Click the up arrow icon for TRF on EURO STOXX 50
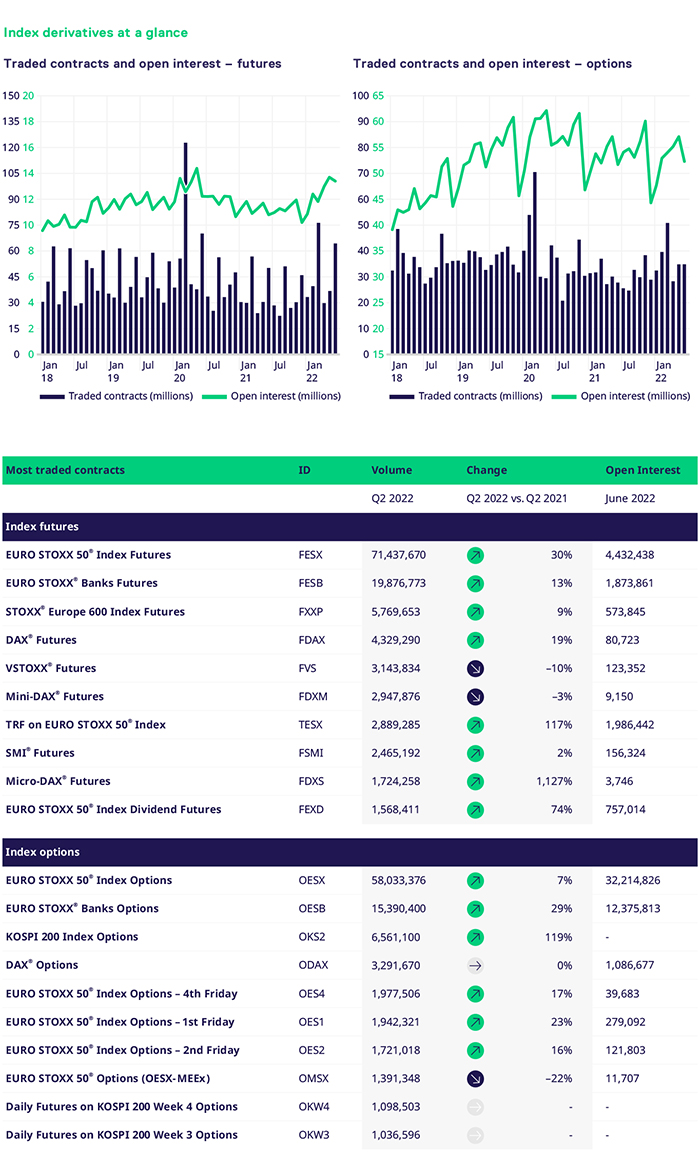The image size is (700, 1174). pyautogui.click(x=475, y=724)
